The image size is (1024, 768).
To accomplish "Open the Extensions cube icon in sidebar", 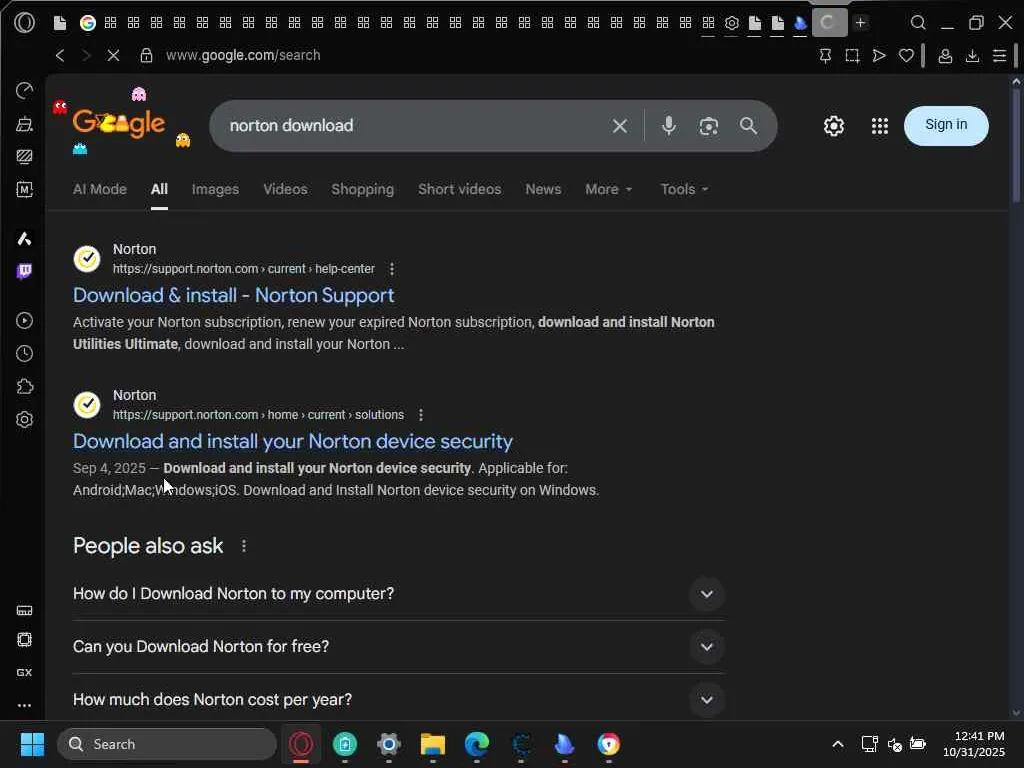I will coord(24,387).
